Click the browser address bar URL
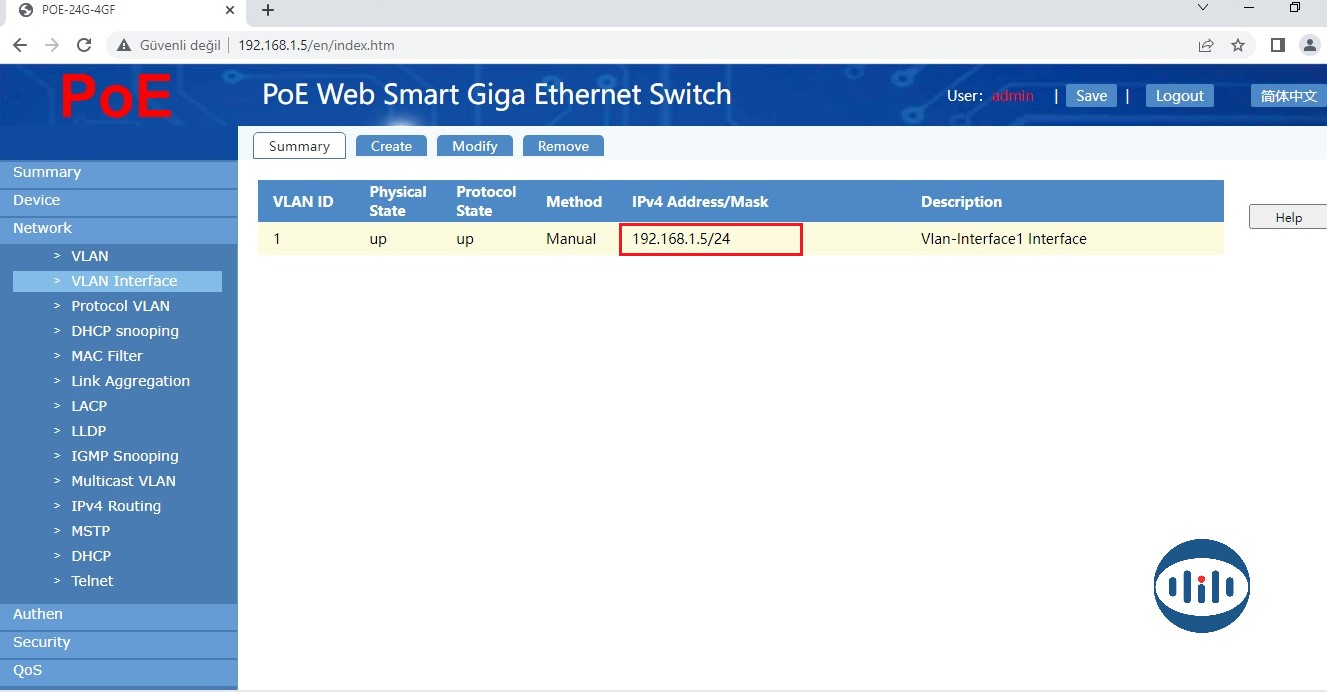 point(316,45)
